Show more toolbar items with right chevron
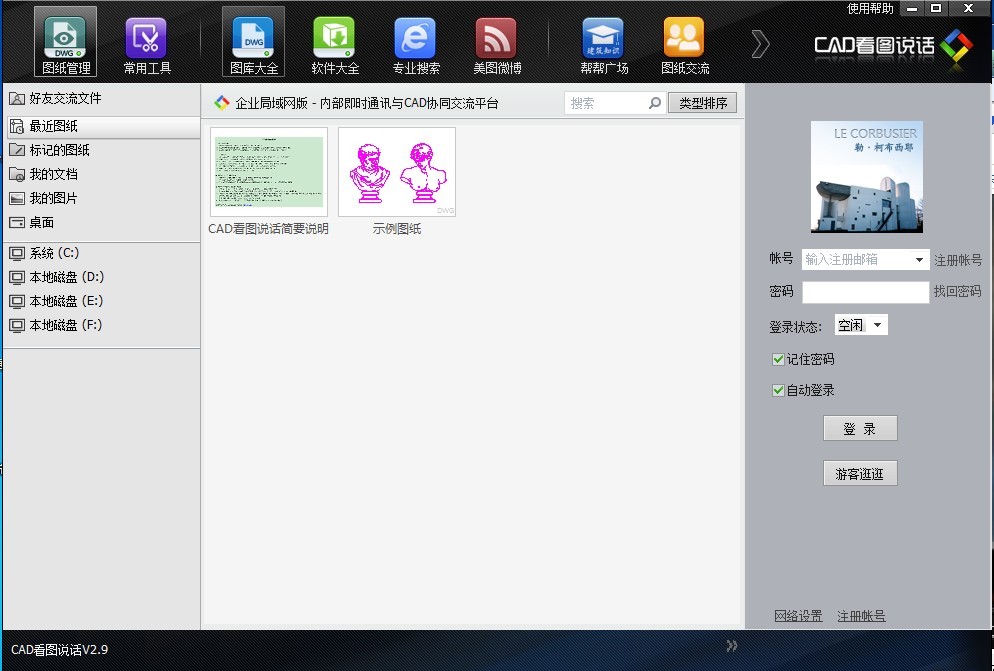This screenshot has height=671, width=994. coord(761,44)
